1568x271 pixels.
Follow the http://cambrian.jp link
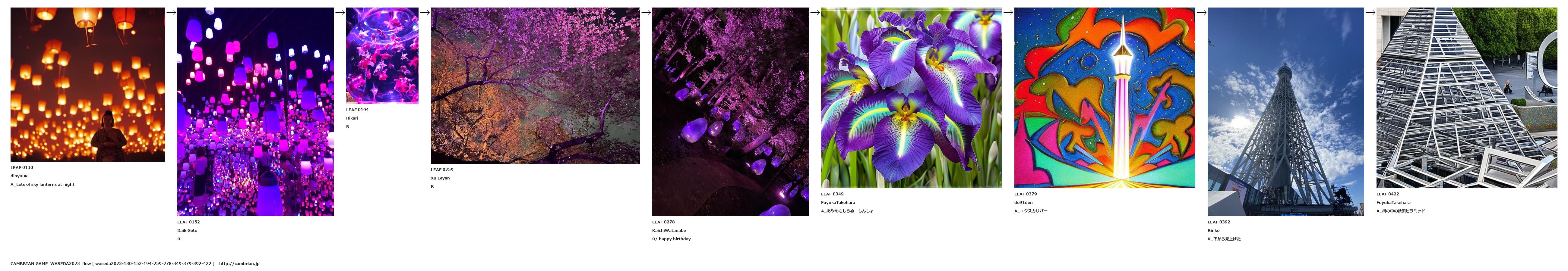(239, 264)
